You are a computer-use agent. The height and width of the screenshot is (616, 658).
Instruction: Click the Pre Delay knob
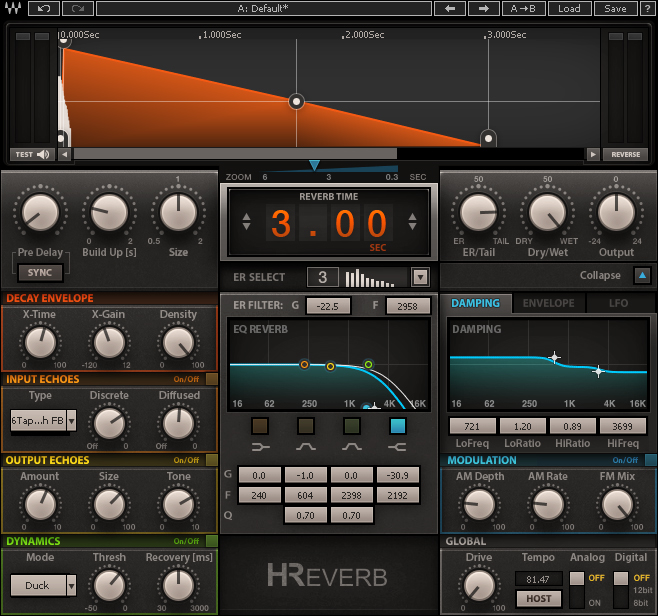click(40, 213)
